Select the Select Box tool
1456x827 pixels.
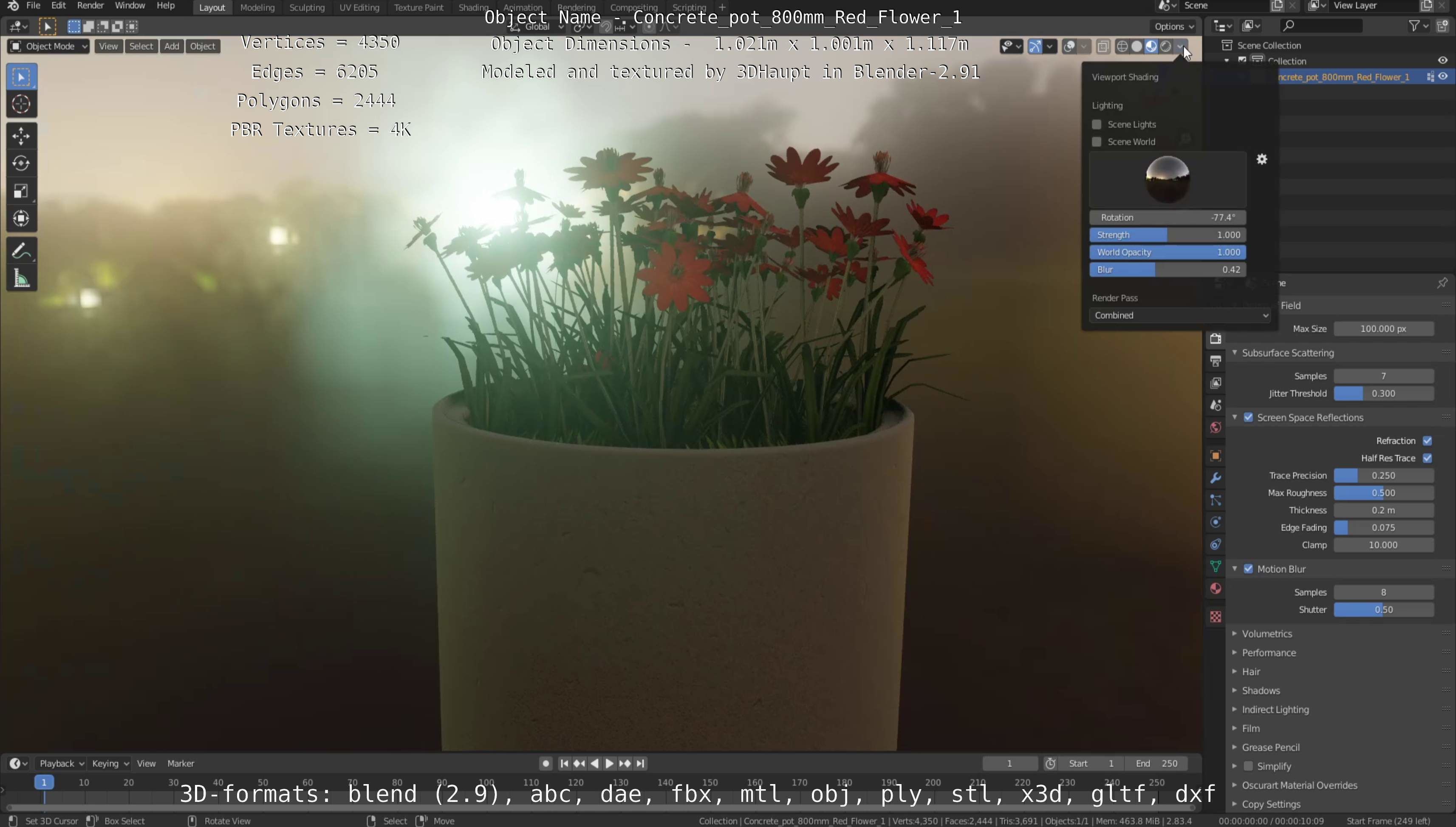click(22, 76)
